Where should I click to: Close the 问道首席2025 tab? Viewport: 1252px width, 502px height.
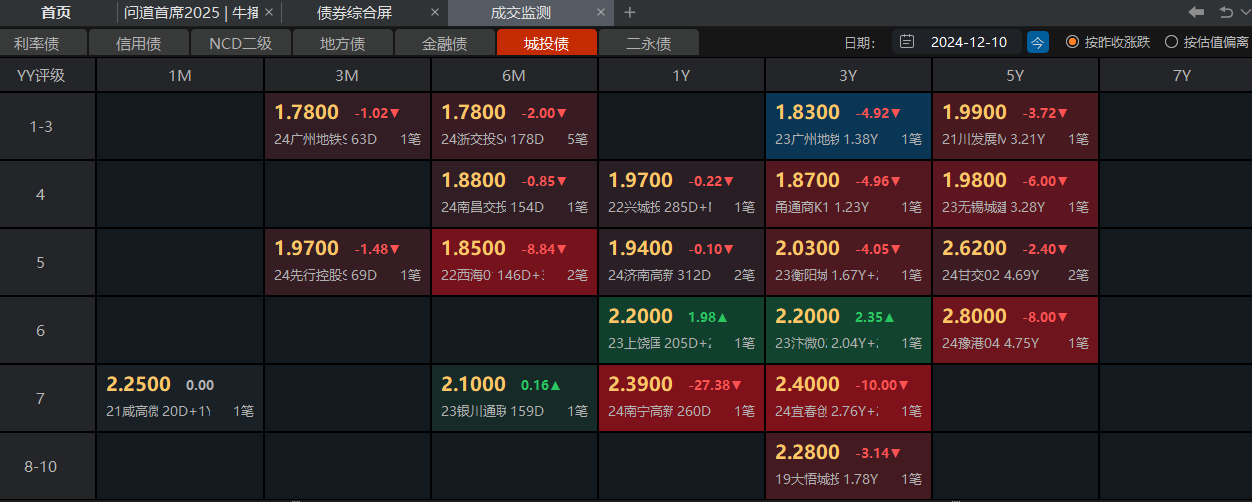coord(268,13)
